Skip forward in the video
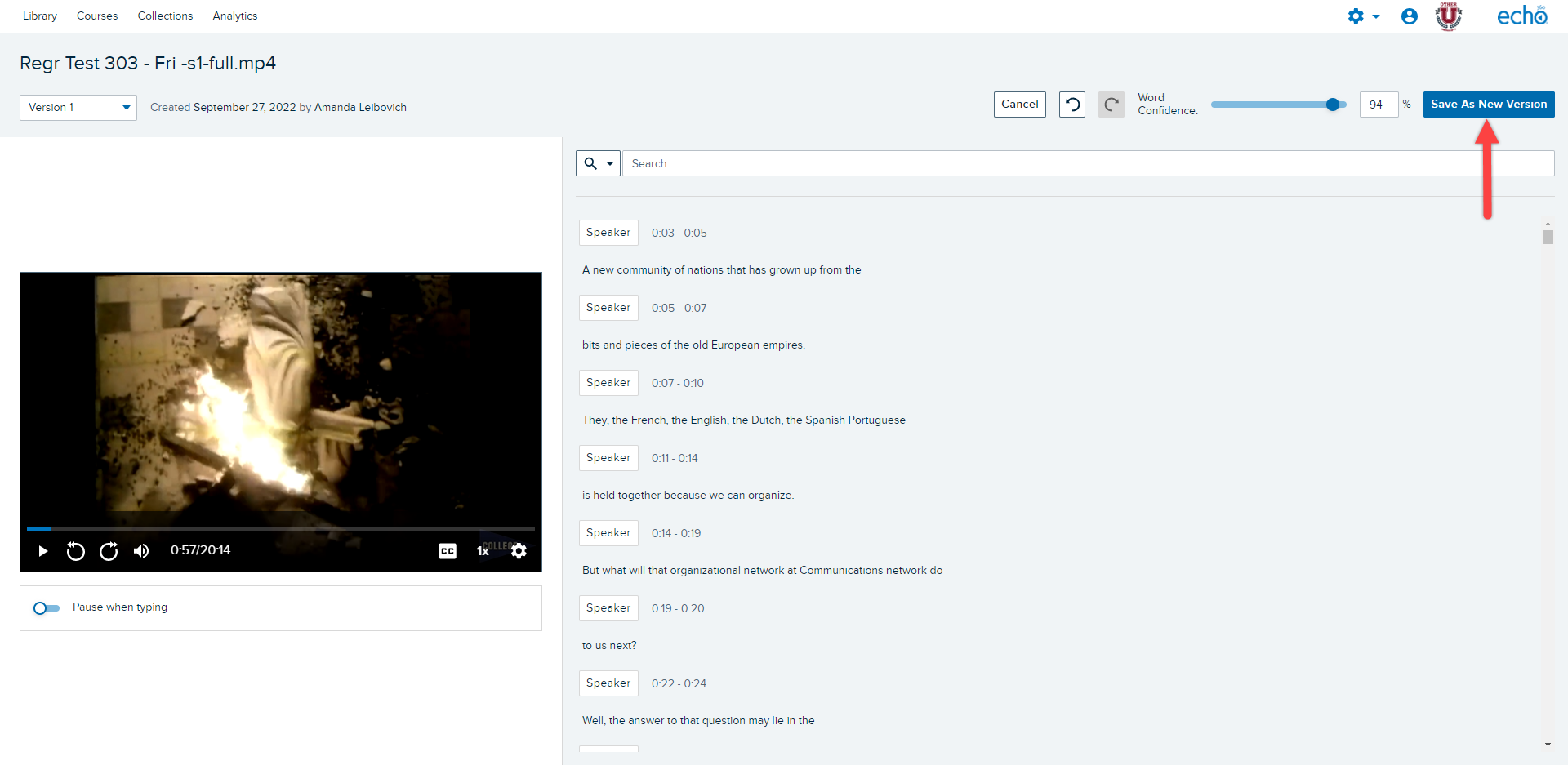The width and height of the screenshot is (1568, 765). (109, 551)
